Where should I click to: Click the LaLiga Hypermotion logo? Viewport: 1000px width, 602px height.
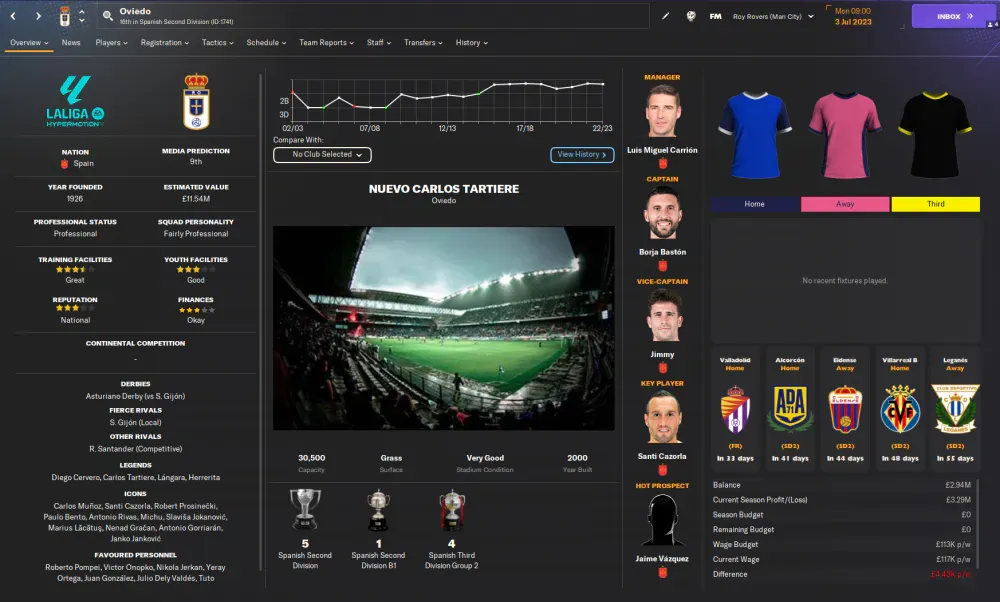[x=75, y=101]
